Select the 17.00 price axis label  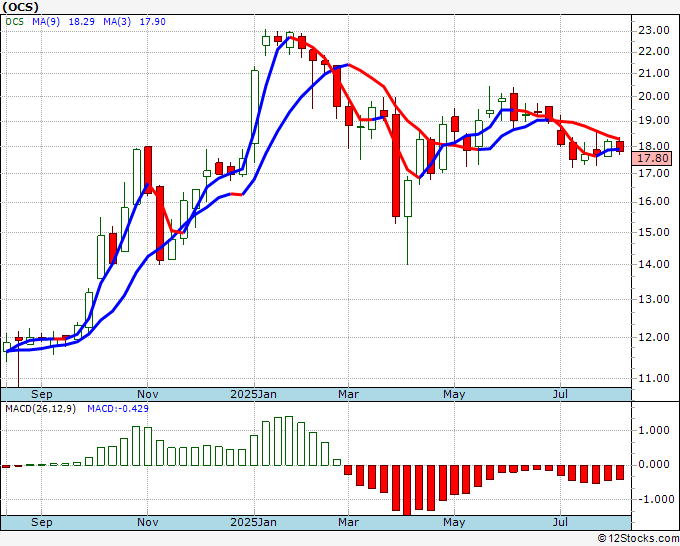tap(653, 173)
